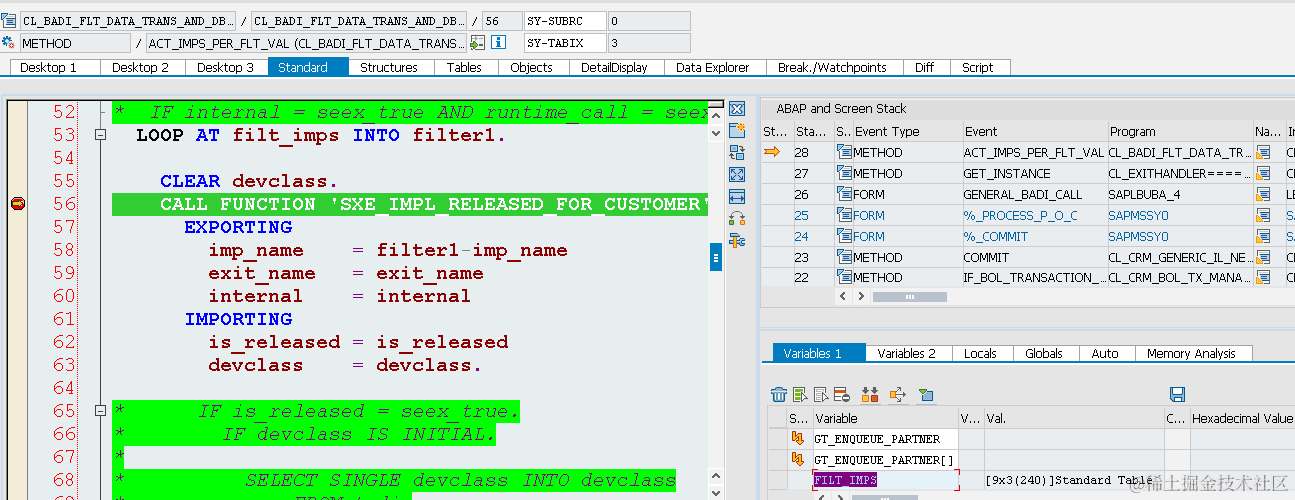The image size is (1295, 500).
Task: Click the third icon in Variables toolbar
Action: pyautogui.click(x=821, y=394)
